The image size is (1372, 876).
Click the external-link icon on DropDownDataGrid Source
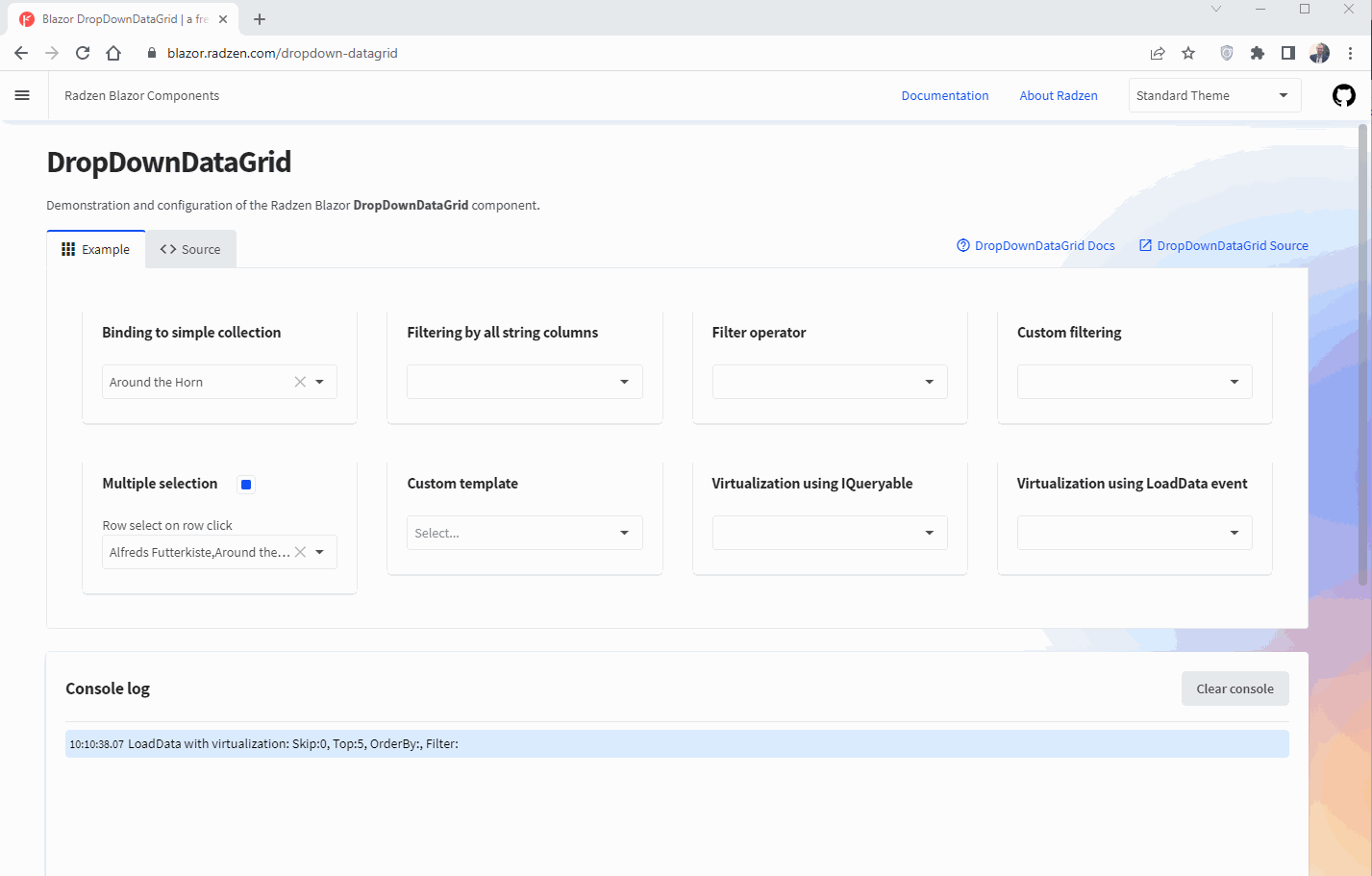pos(1145,245)
